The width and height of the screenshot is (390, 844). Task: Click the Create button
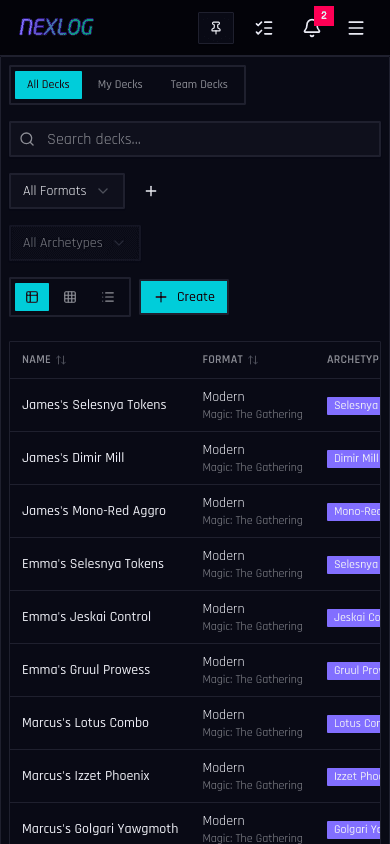pyautogui.click(x=184, y=297)
